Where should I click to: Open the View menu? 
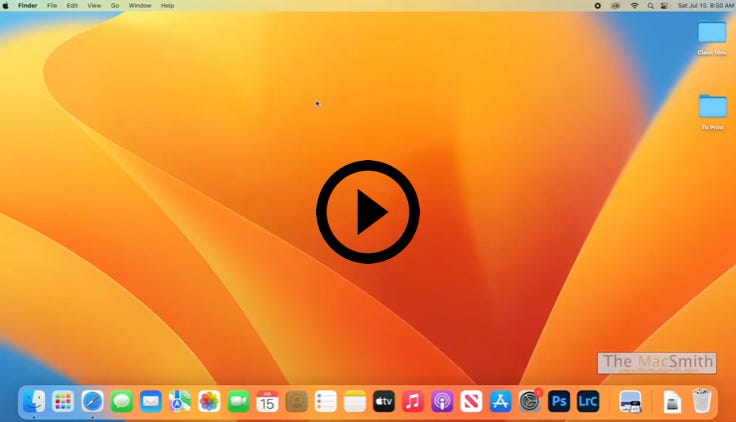(x=94, y=6)
